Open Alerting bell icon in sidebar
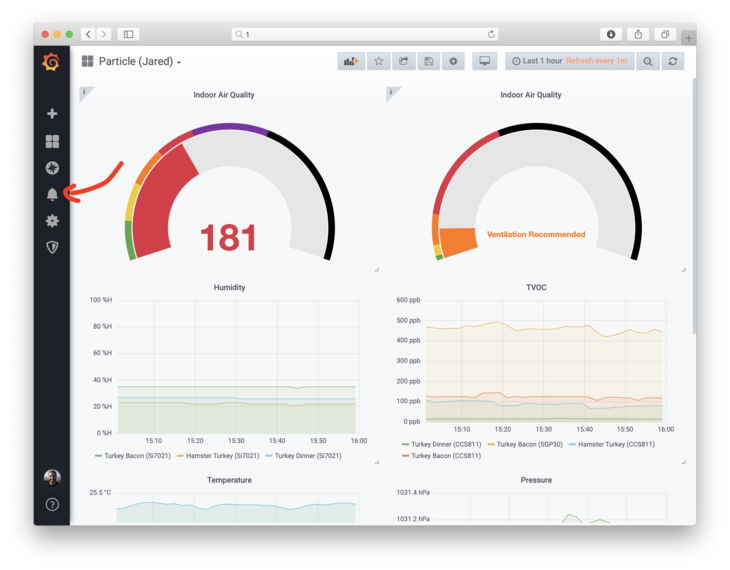 52,194
